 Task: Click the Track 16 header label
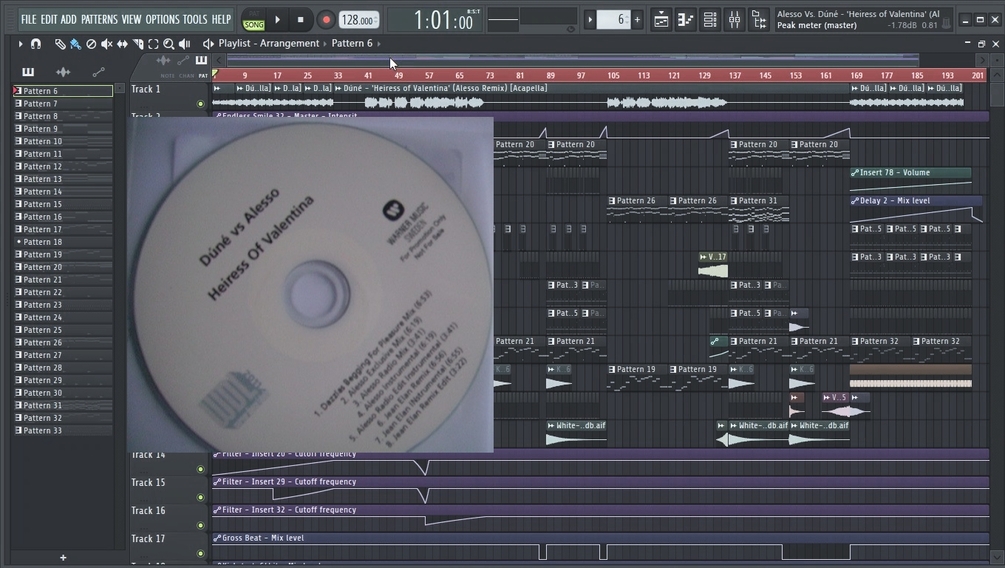148,511
